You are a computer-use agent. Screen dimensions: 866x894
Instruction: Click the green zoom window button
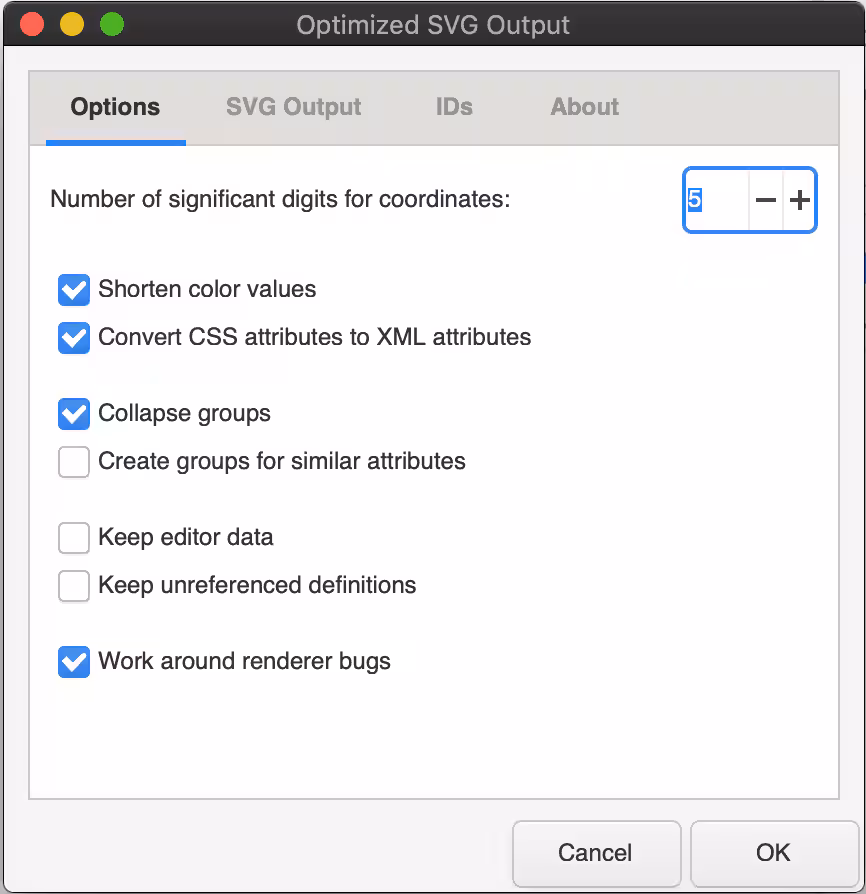[112, 24]
